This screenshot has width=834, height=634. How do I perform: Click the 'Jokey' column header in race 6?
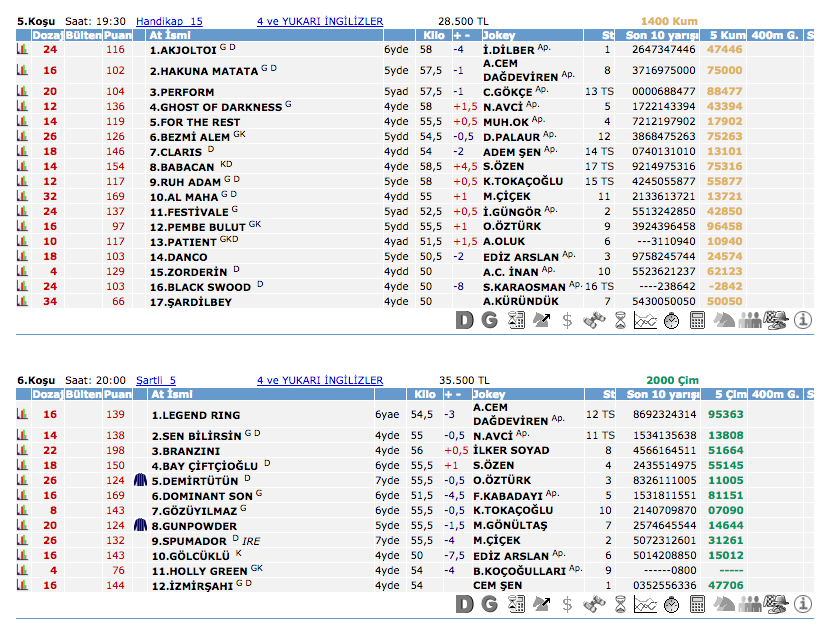click(x=500, y=394)
